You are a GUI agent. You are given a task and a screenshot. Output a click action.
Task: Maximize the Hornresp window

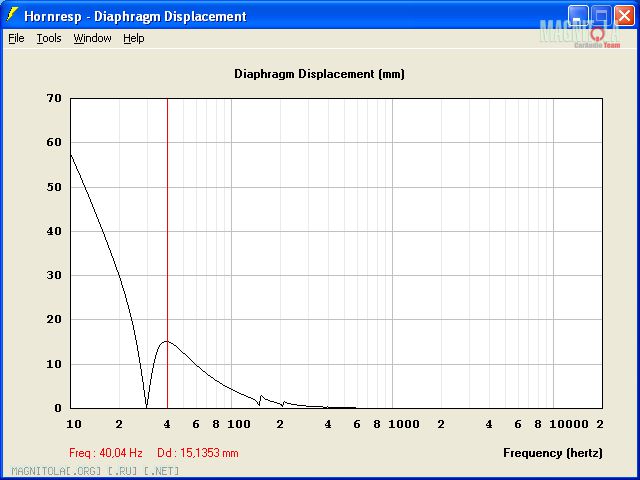[601, 16]
